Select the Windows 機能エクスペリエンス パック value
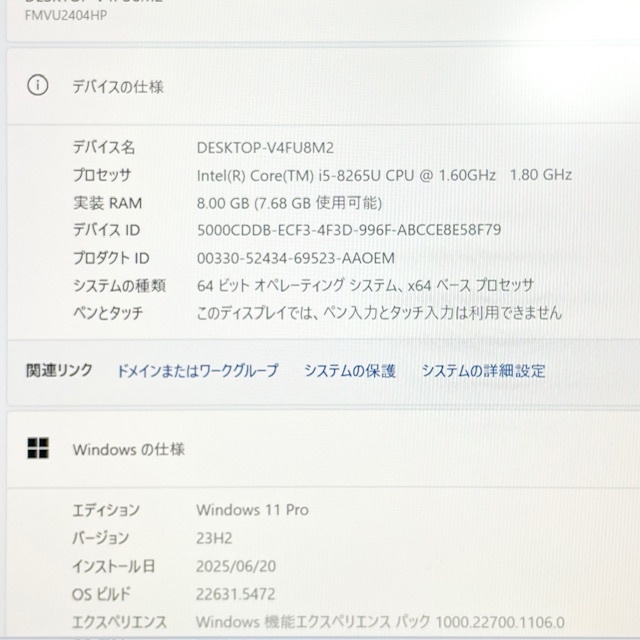Image resolution: width=640 pixels, height=640 pixels. pos(380,622)
